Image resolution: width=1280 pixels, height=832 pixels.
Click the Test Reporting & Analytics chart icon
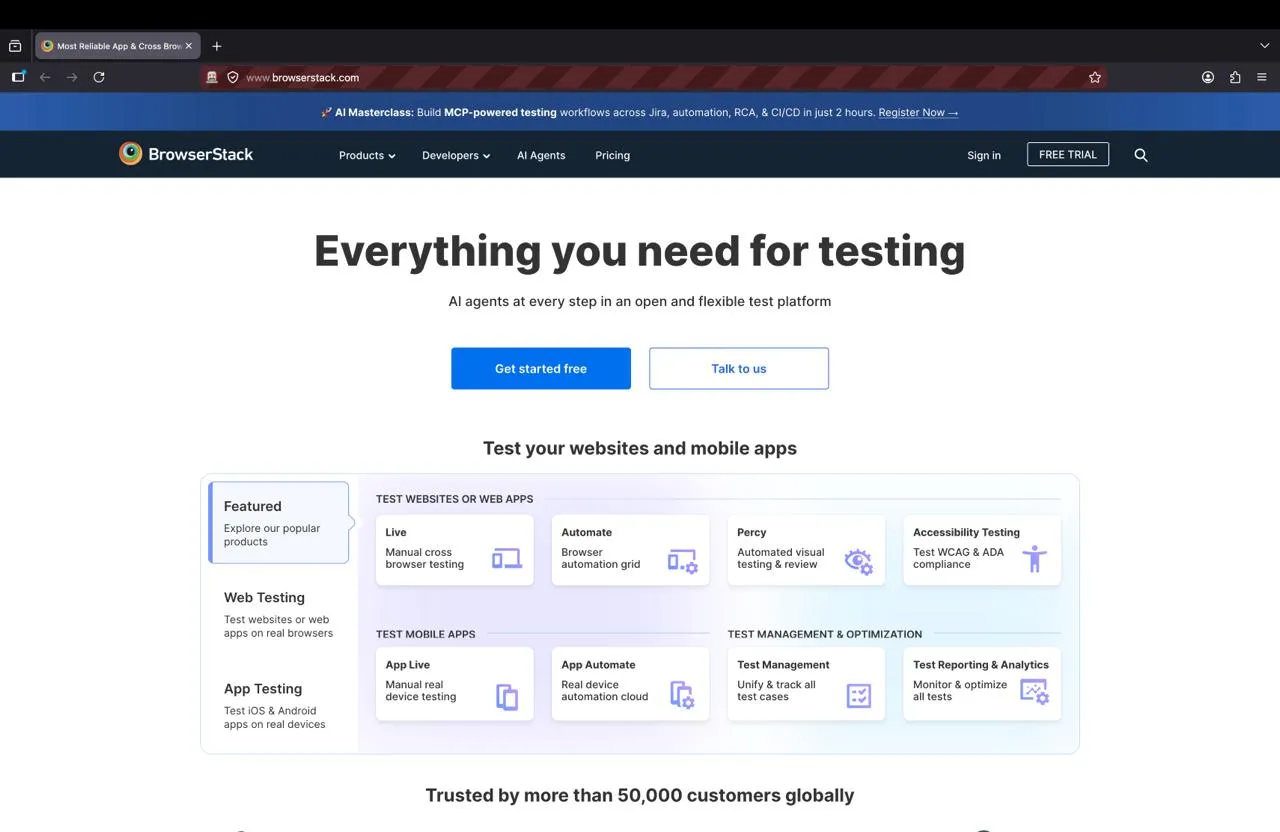[1034, 692]
